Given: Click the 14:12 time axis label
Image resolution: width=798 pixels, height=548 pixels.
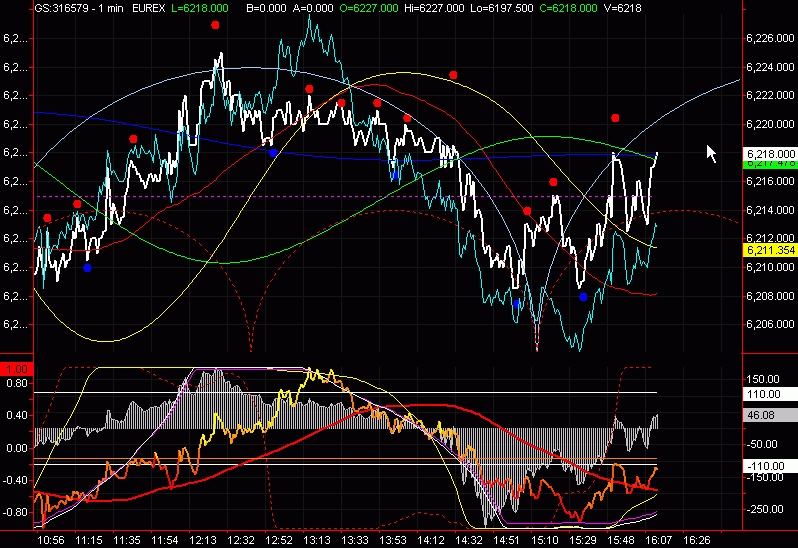Looking at the screenshot, I should tap(431, 540).
